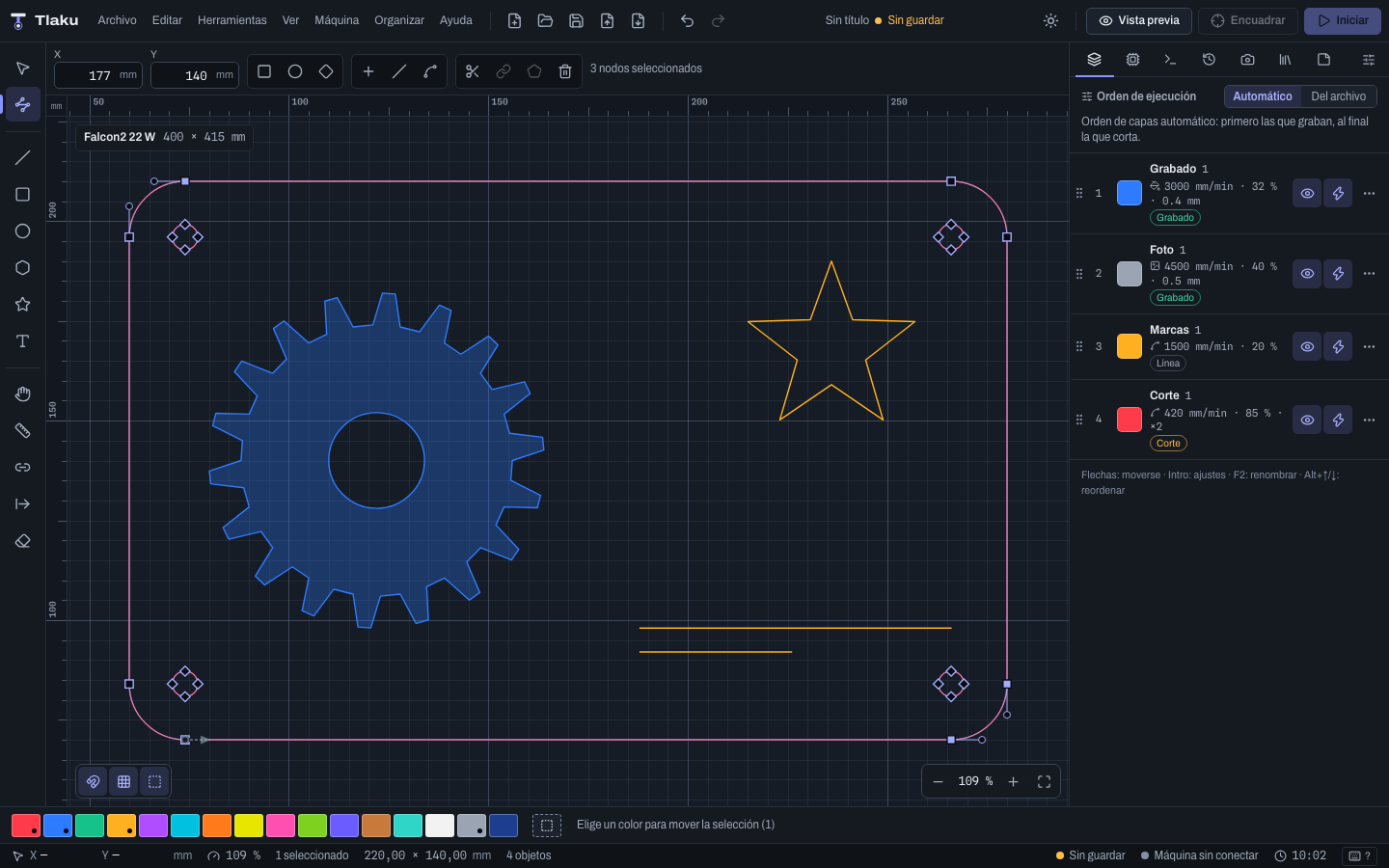The image size is (1389, 868).
Task: Click the X coordinate input field
Action: pyautogui.click(x=98, y=75)
